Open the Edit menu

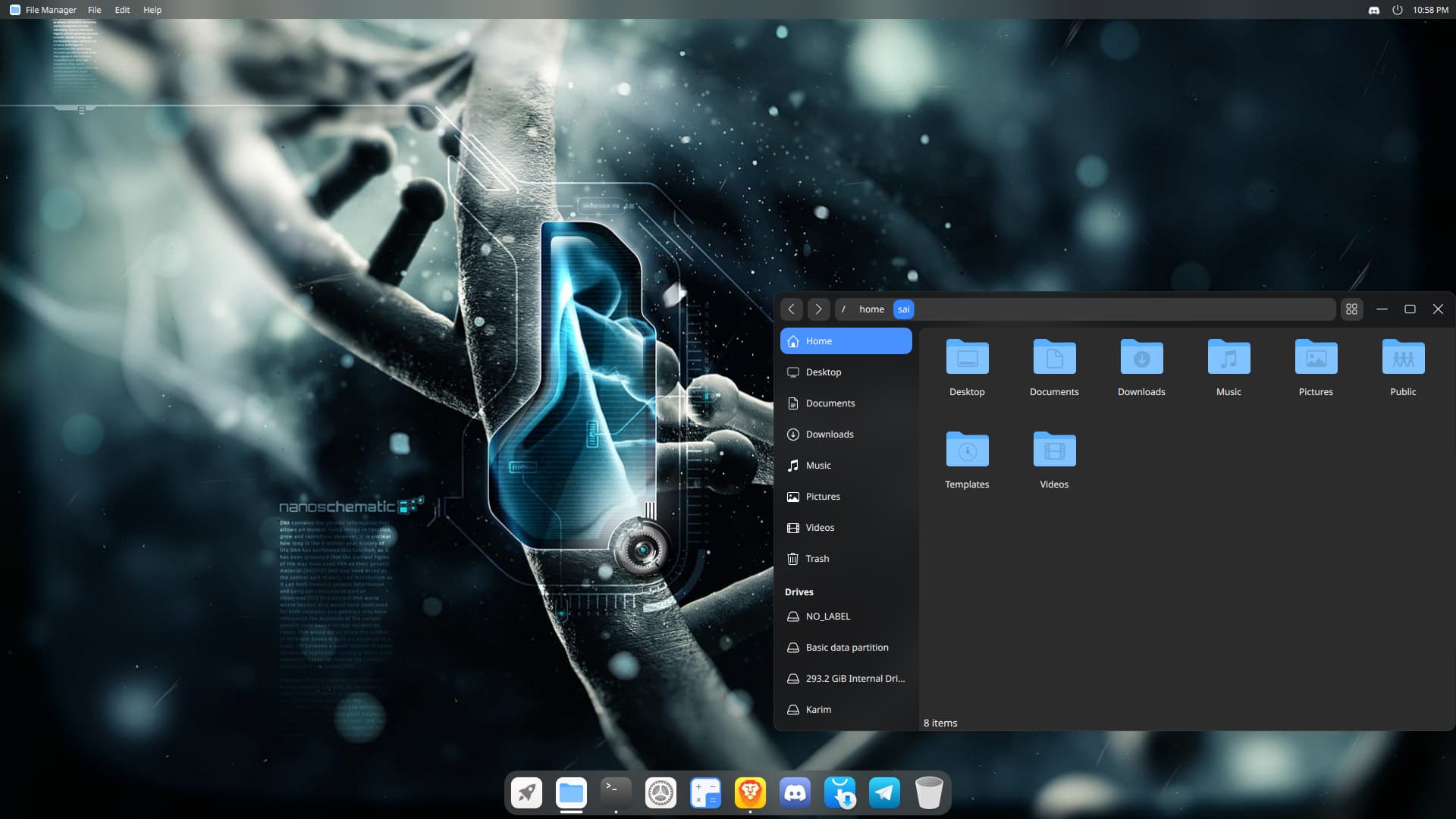pyautogui.click(x=122, y=10)
